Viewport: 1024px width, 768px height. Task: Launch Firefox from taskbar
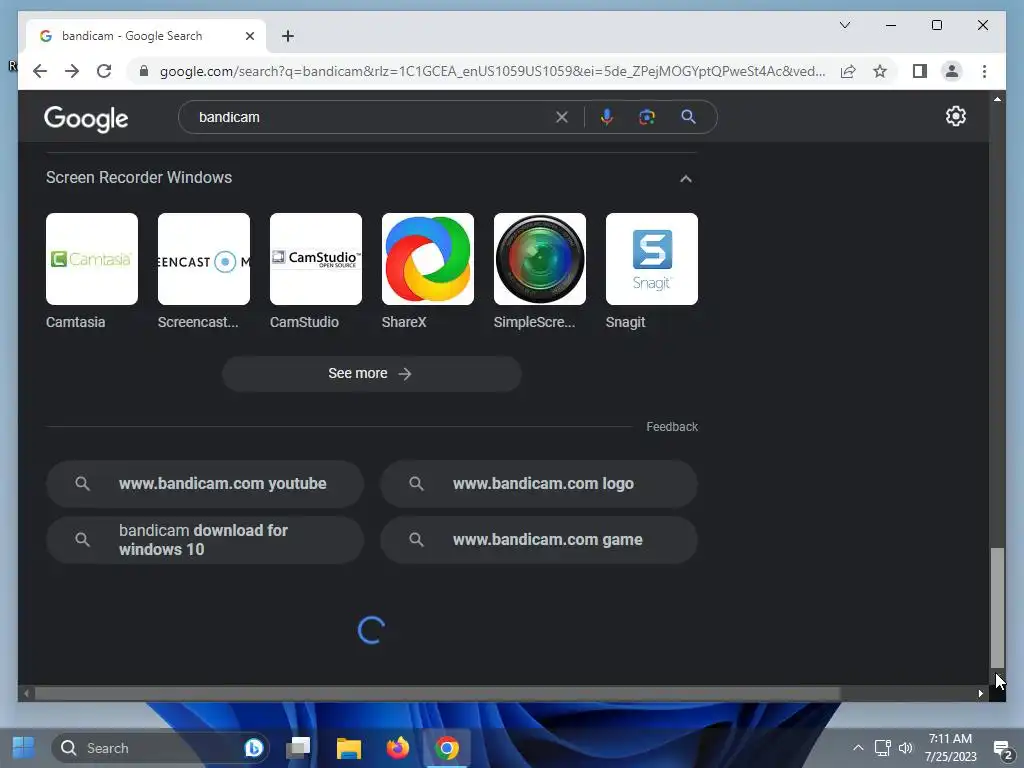pyautogui.click(x=398, y=748)
